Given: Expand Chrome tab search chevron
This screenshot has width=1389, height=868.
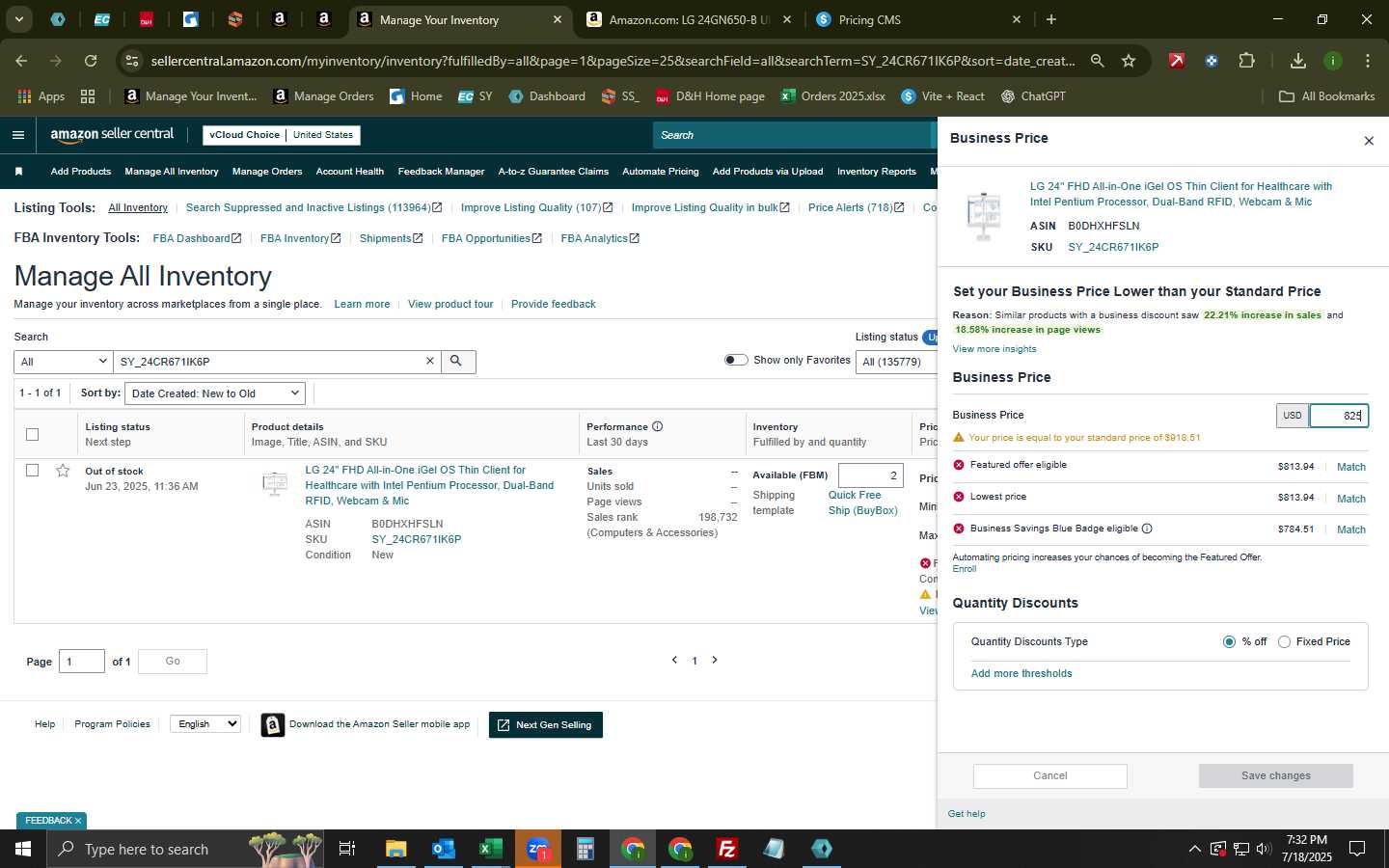Looking at the screenshot, I should click(x=18, y=19).
